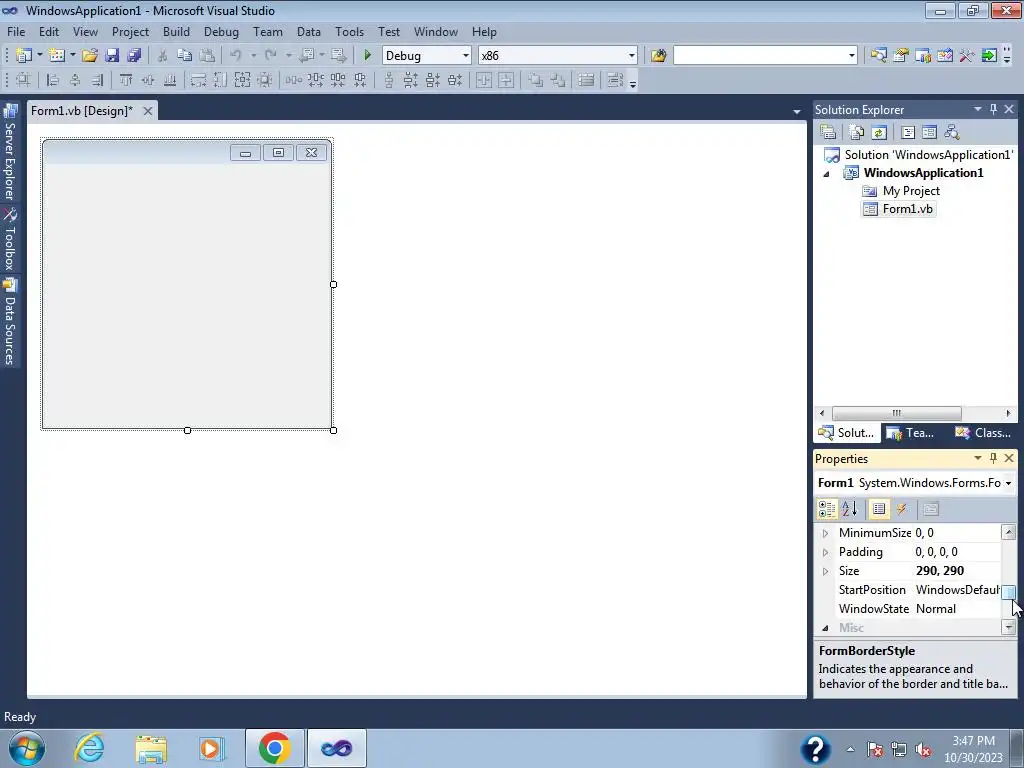Viewport: 1024px width, 768px height.
Task: Open the Build menu
Action: pyautogui.click(x=176, y=31)
